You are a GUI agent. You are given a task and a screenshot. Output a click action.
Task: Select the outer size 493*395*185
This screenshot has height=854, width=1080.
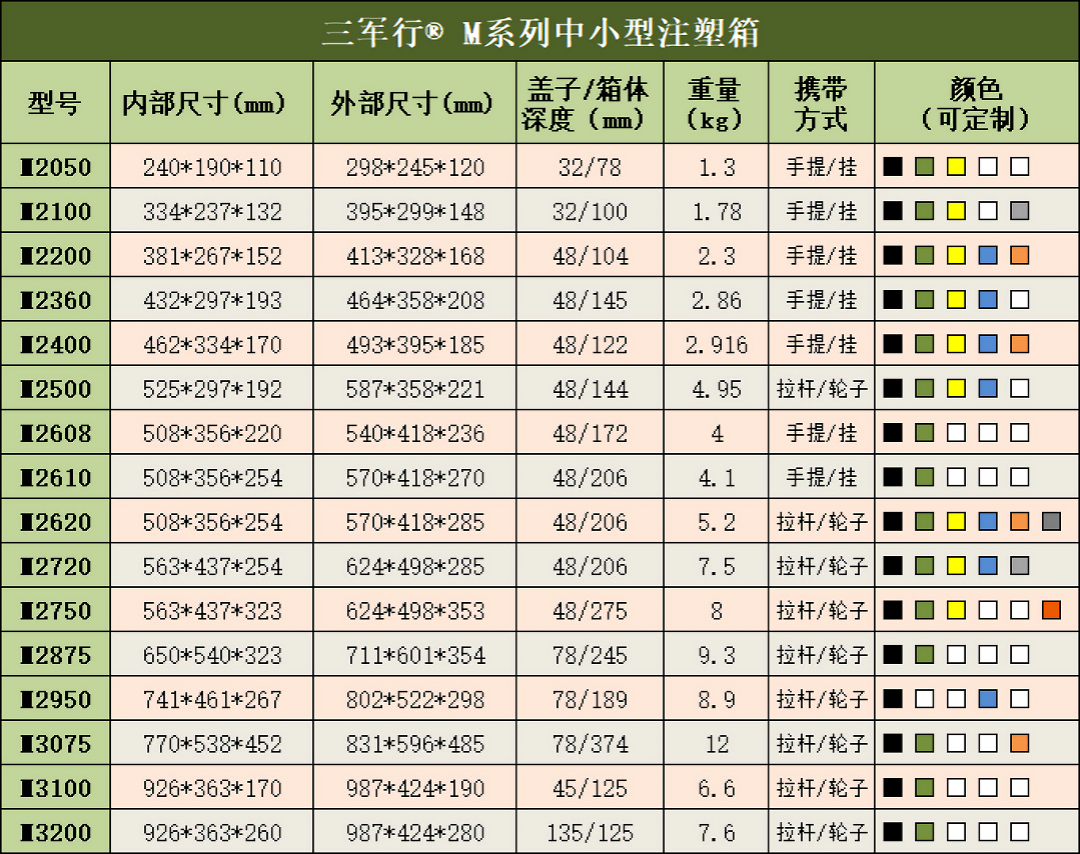(415, 344)
